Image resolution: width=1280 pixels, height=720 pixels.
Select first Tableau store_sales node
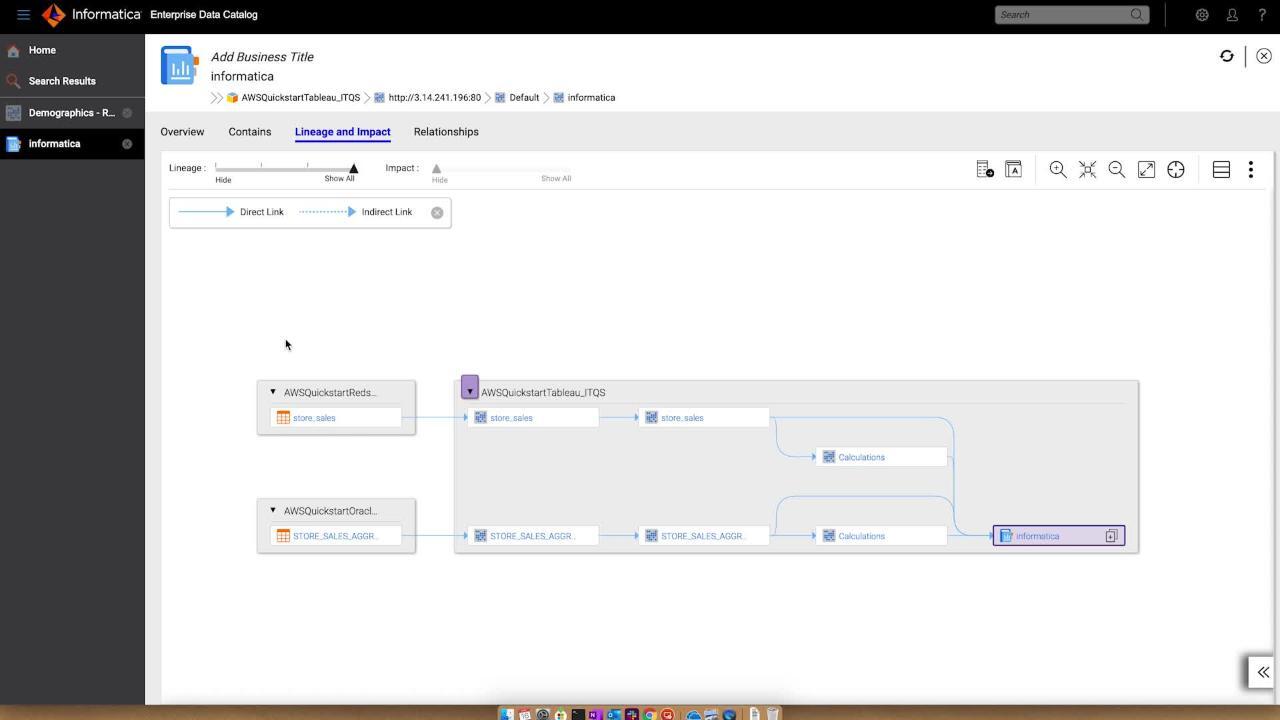coord(534,418)
